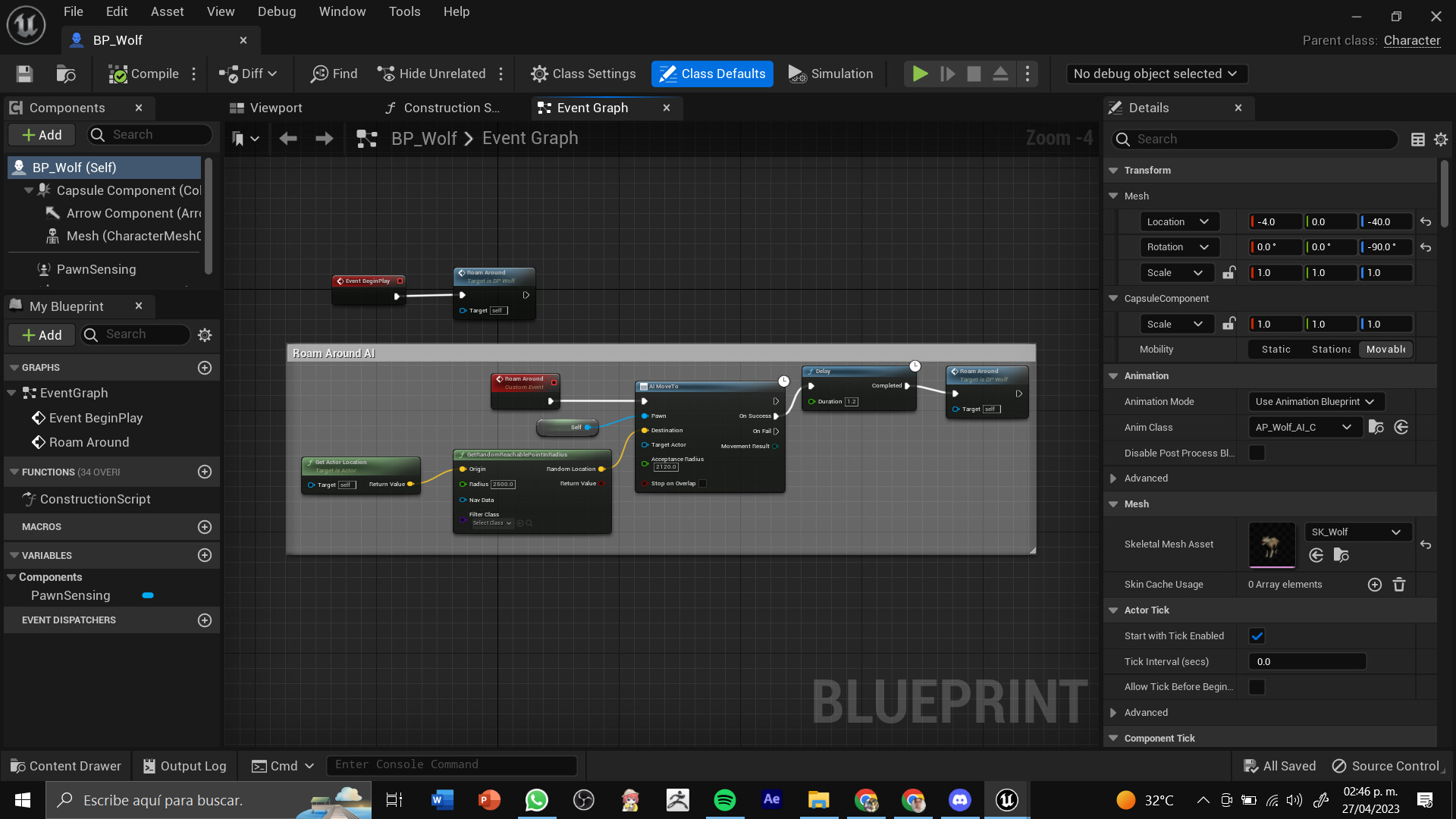This screenshot has width=1456, height=819.
Task: Set Mobility to Static
Action: coord(1276,349)
